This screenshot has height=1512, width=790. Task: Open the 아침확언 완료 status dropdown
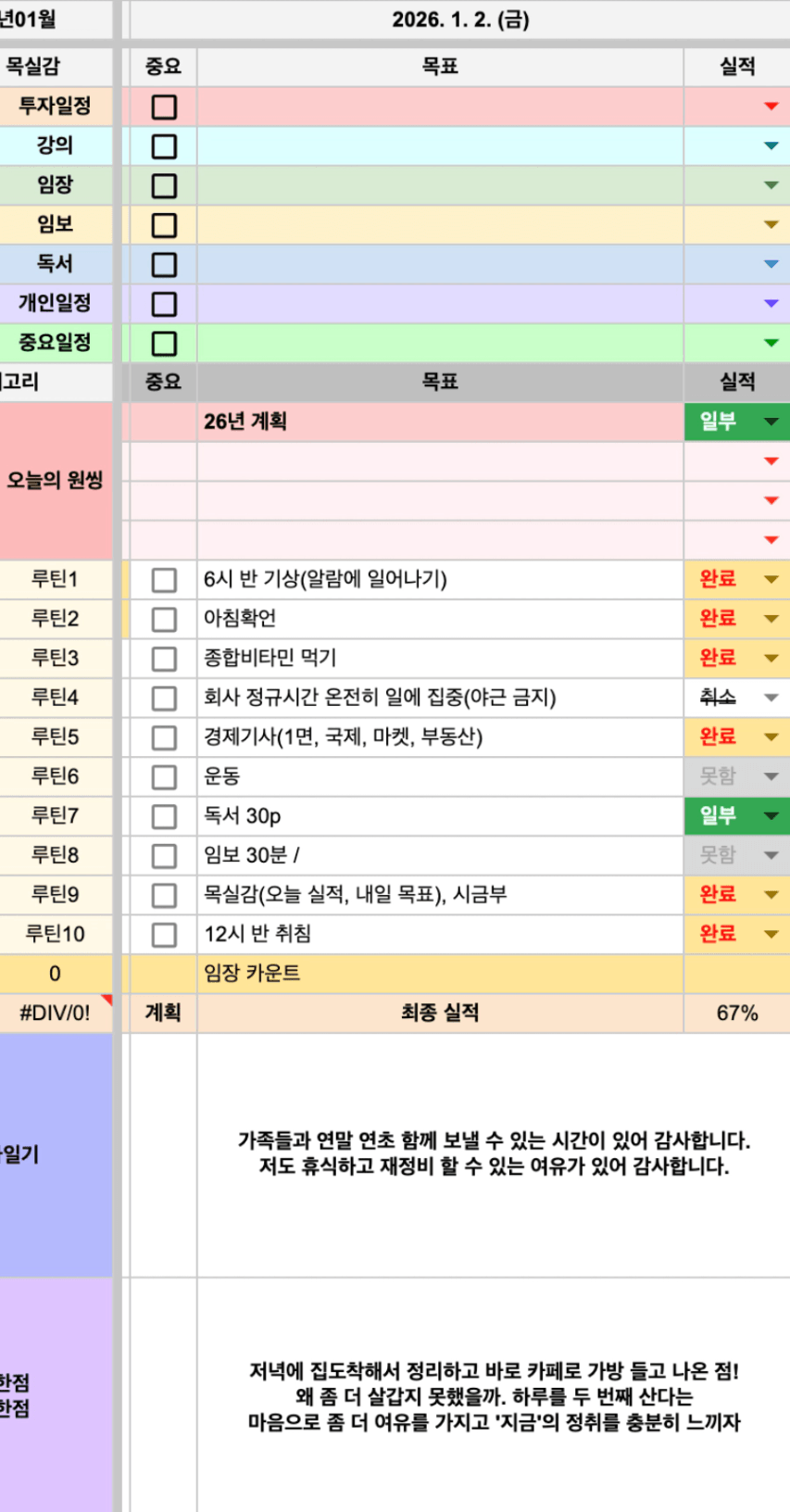pos(771,618)
